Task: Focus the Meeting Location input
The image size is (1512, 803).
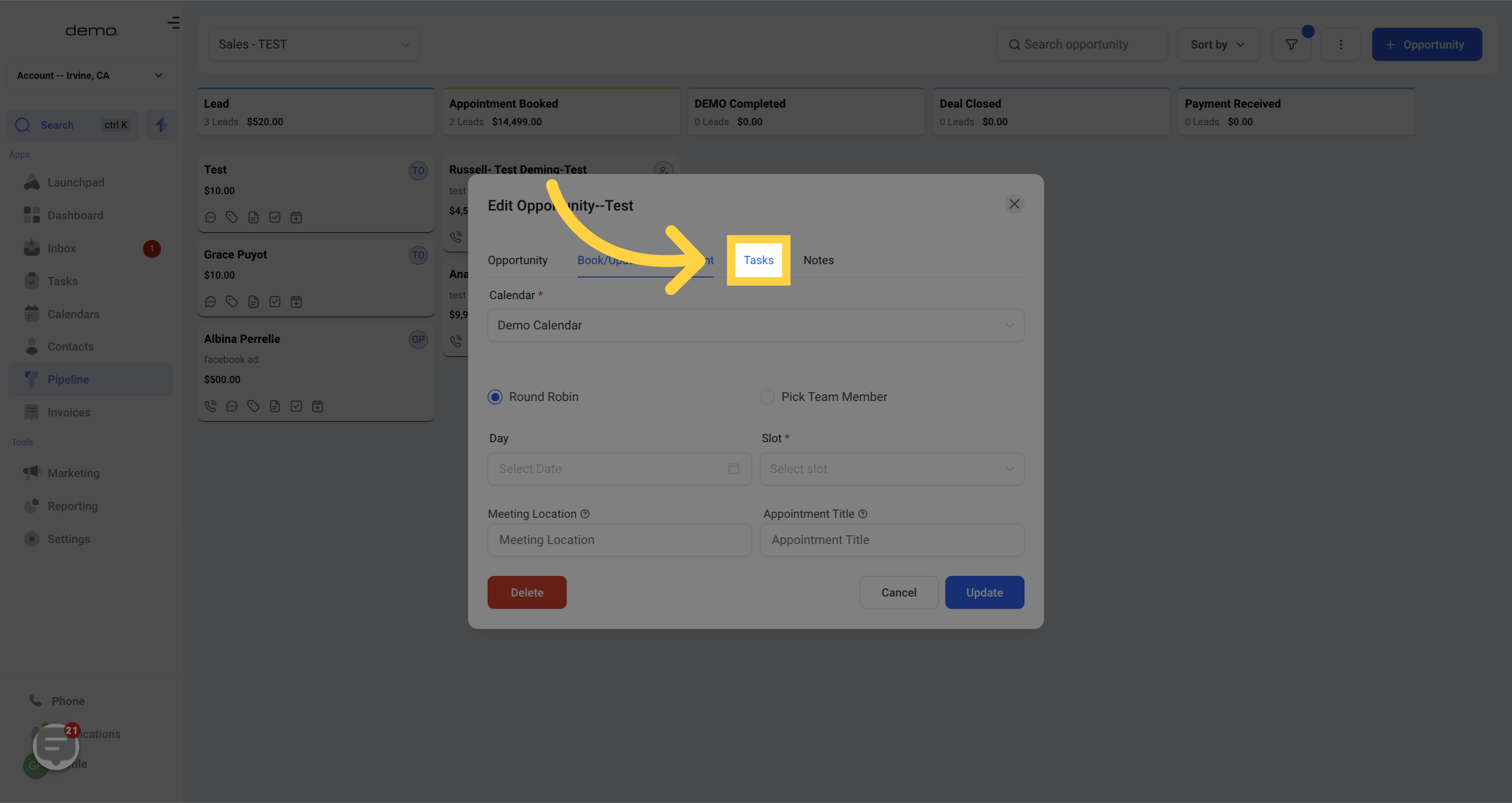Action: (619, 540)
